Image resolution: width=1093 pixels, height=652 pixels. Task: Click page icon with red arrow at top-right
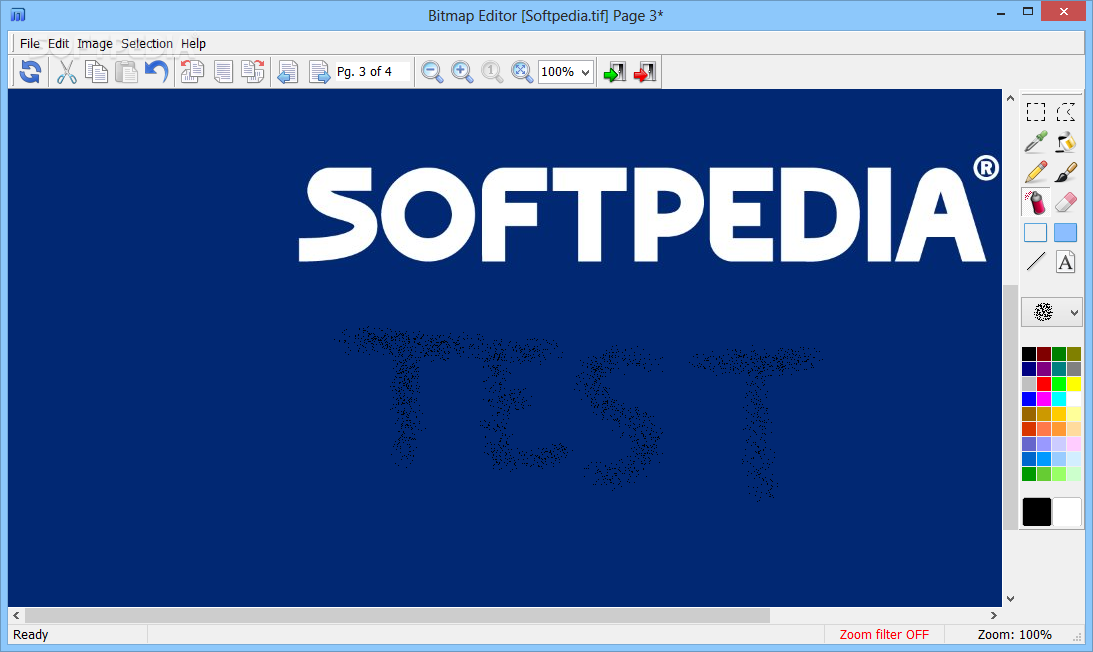(x=253, y=72)
